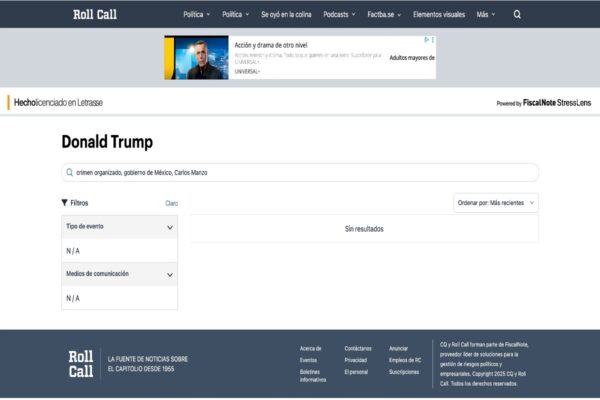Focus the search field with crimen organizado query

pos(300,173)
